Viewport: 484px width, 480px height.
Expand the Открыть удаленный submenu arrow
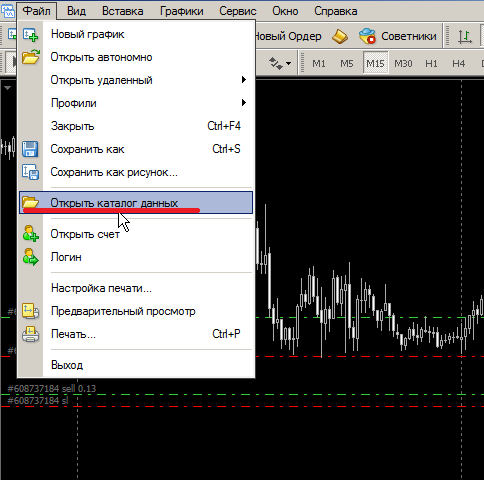click(x=244, y=80)
